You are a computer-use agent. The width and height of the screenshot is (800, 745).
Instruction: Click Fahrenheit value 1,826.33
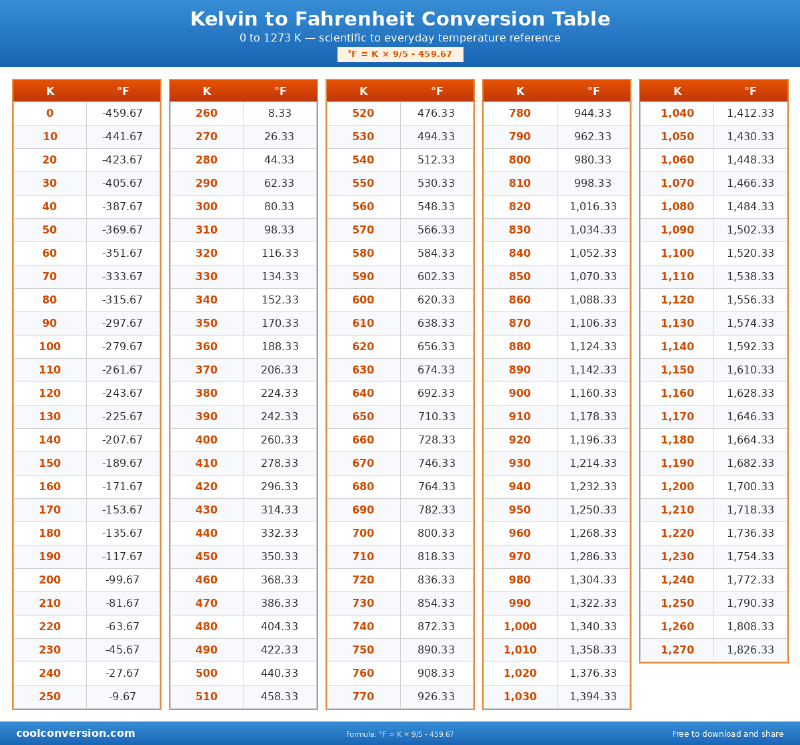pyautogui.click(x=751, y=650)
